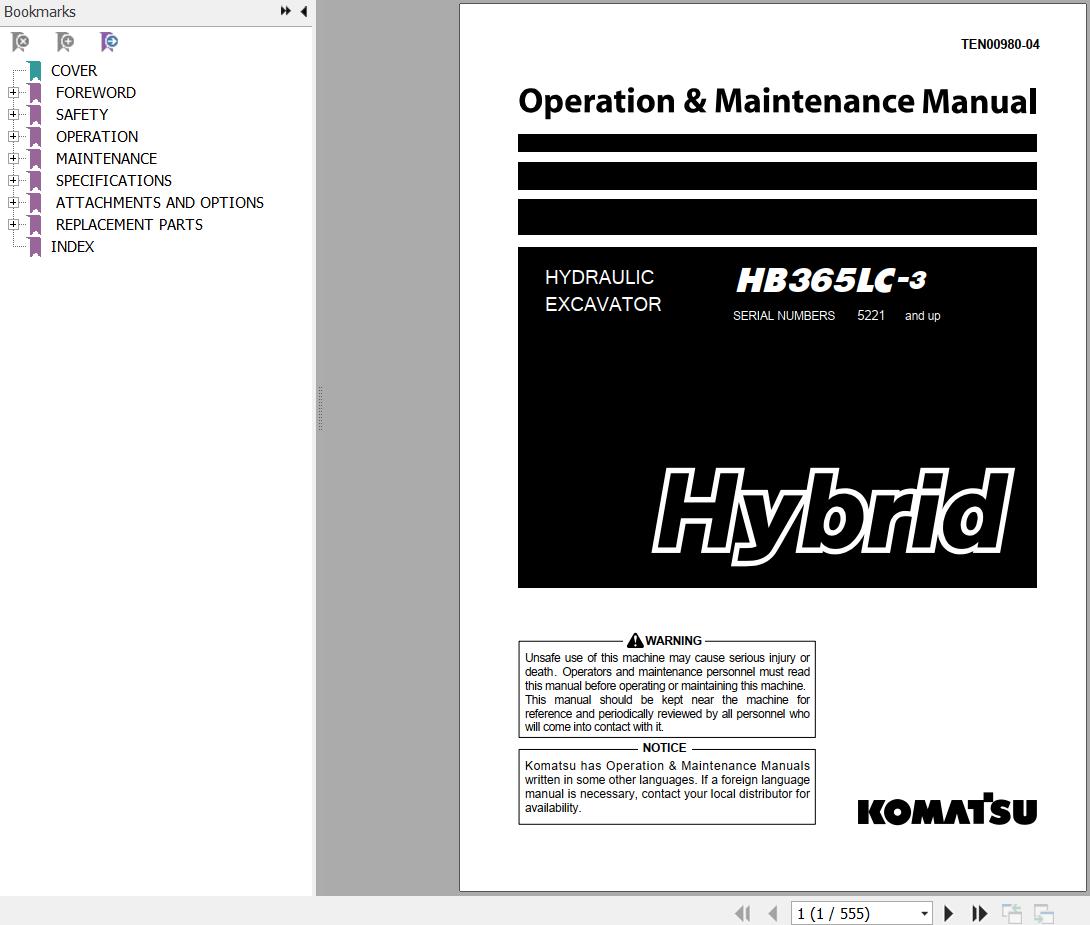1090x925 pixels.
Task: Click the expand bookmarks panel double-arrow icon
Action: click(286, 11)
